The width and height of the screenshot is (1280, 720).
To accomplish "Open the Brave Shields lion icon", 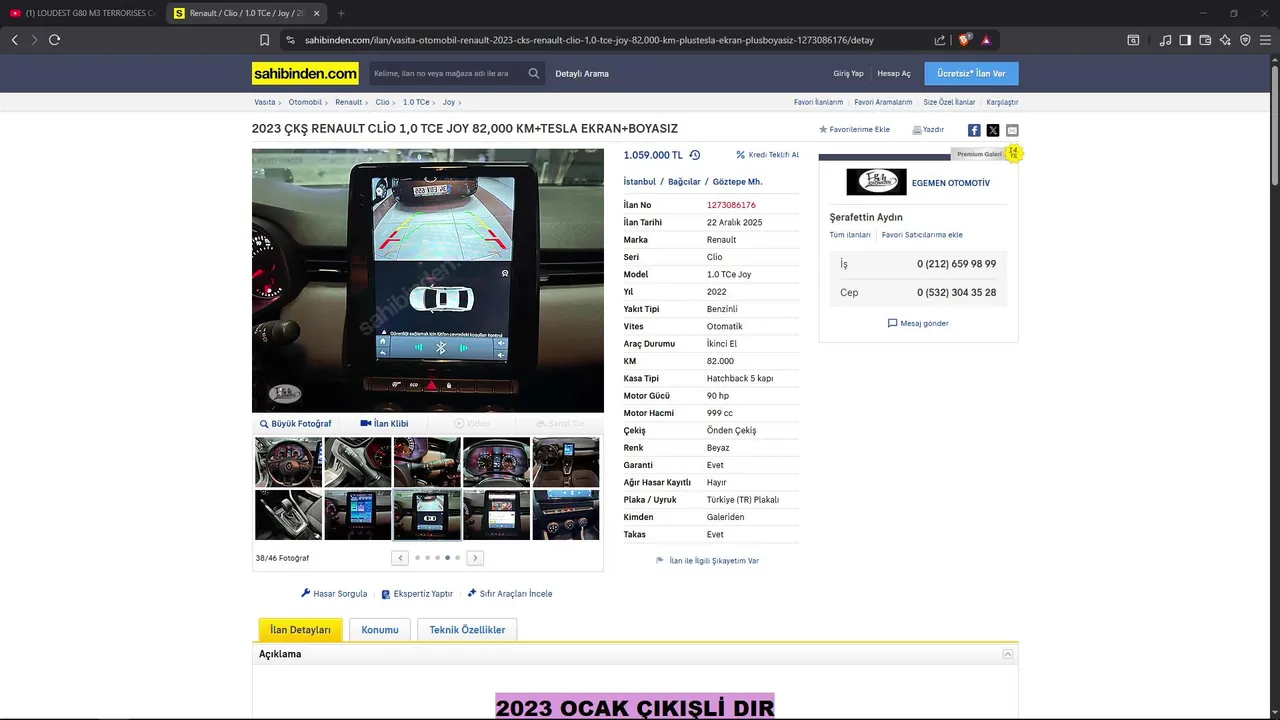I will click(x=965, y=40).
